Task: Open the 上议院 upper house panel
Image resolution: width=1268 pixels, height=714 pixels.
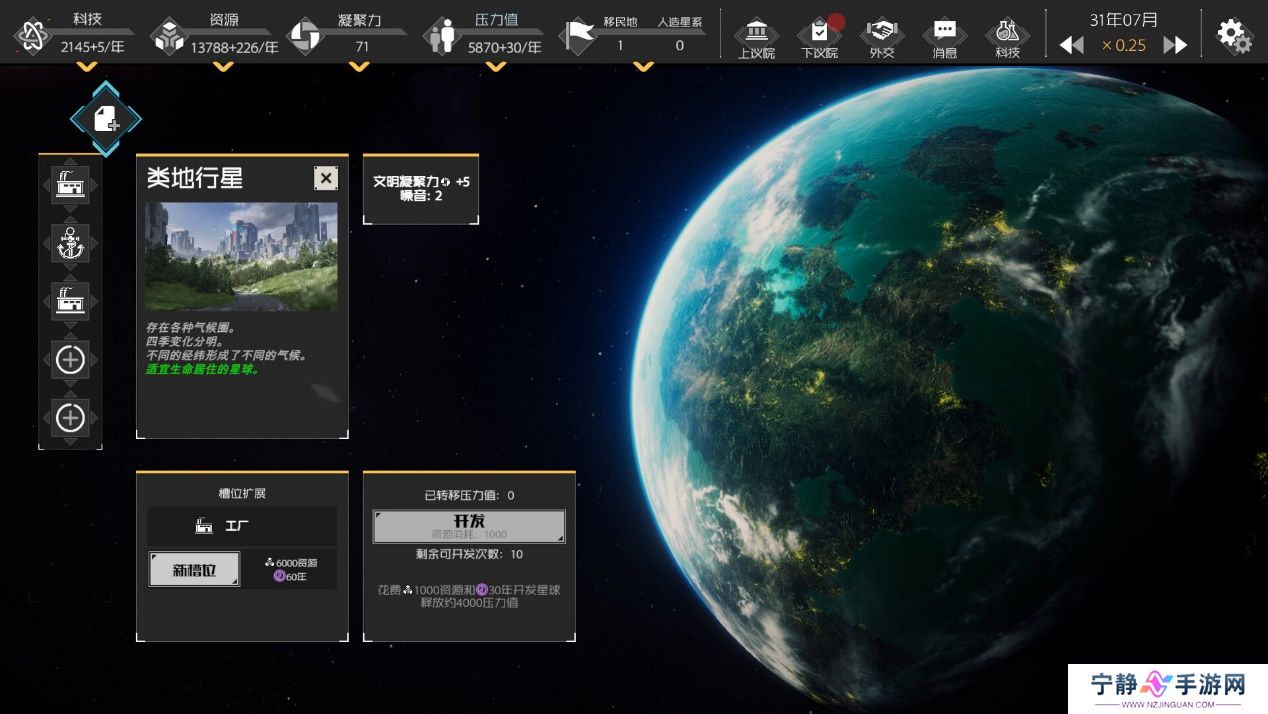Action: [x=756, y=35]
